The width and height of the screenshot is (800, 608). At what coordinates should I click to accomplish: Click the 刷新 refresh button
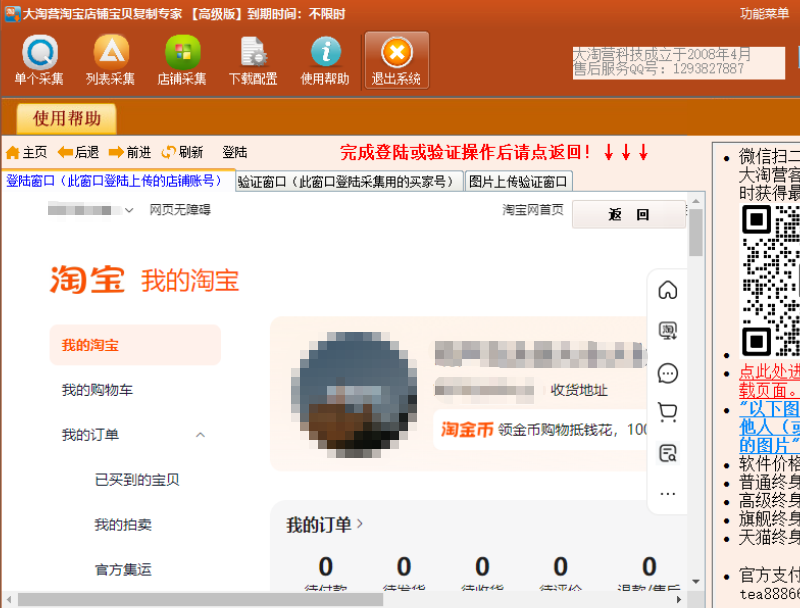tap(183, 152)
